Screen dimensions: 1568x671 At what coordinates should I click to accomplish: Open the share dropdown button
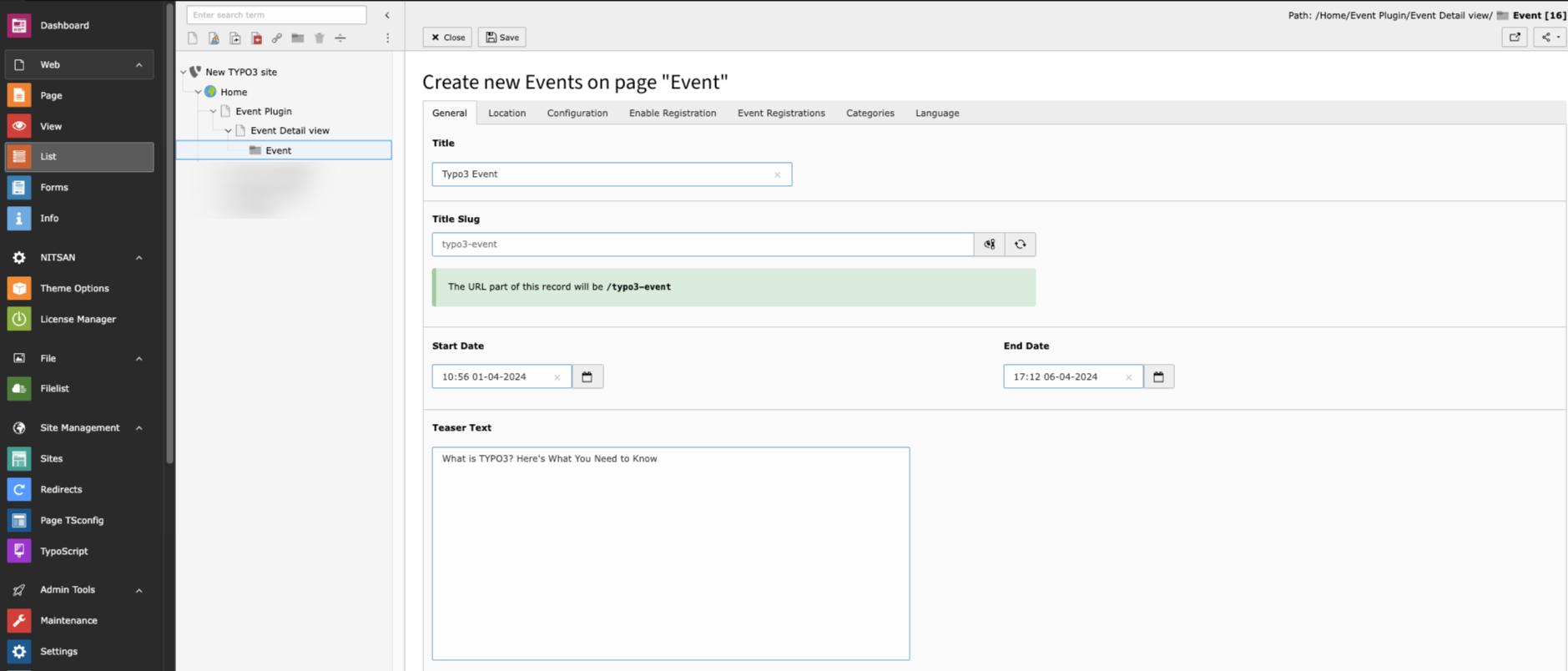(x=1550, y=38)
